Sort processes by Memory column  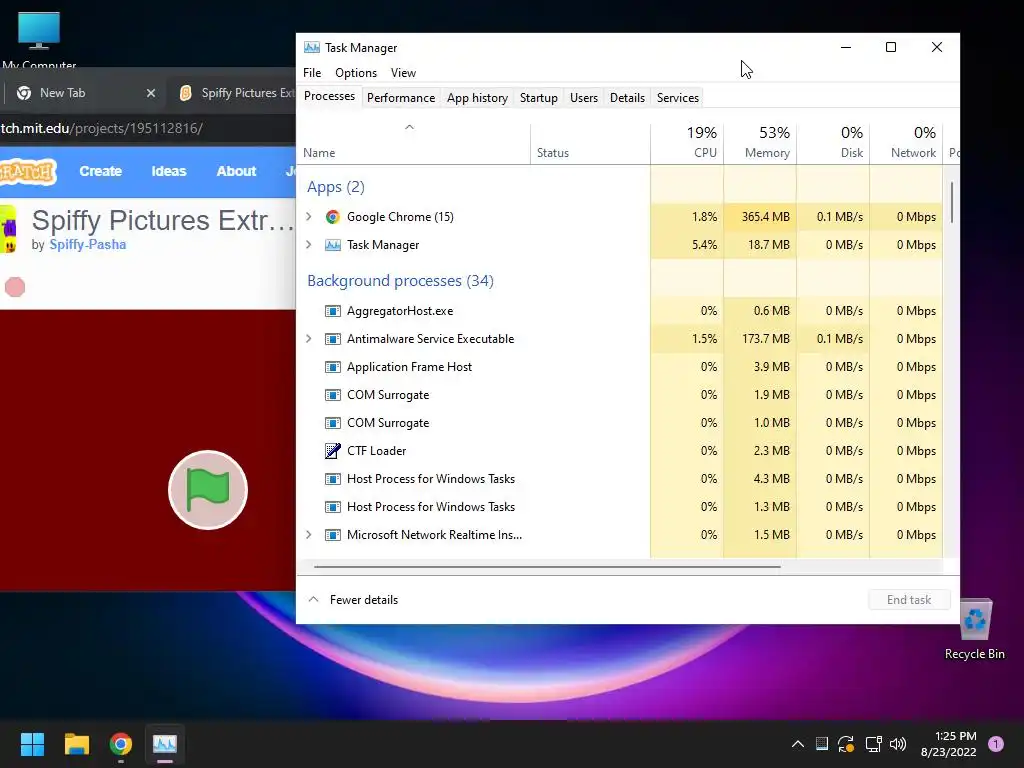point(760,143)
